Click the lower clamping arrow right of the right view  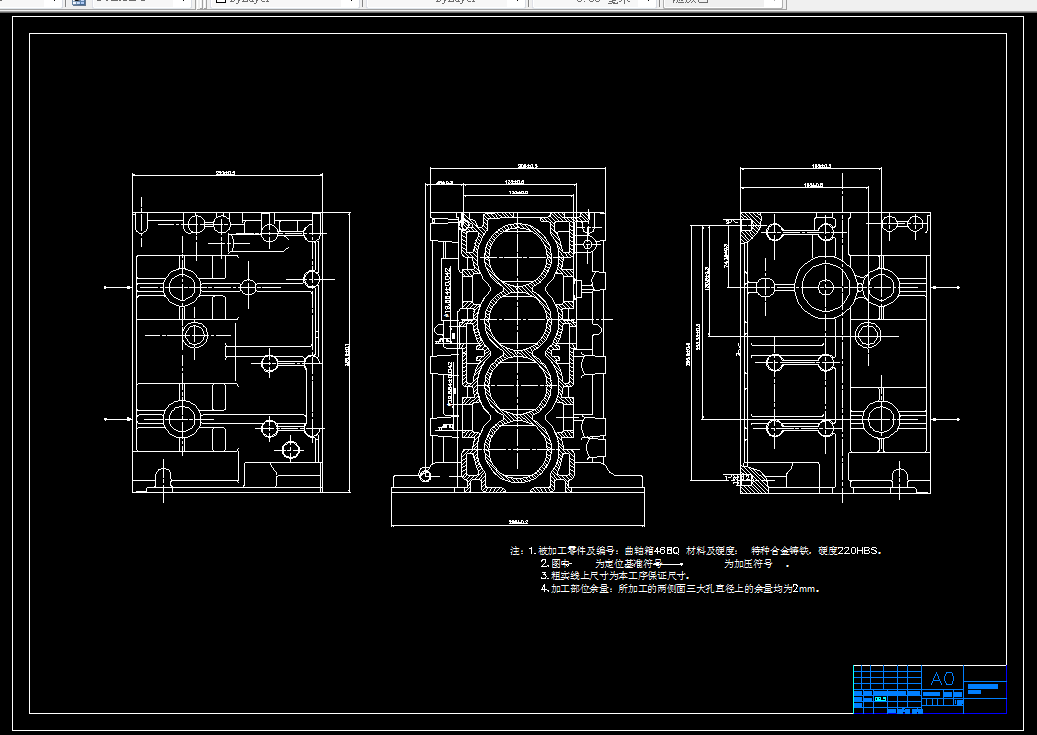[945, 419]
